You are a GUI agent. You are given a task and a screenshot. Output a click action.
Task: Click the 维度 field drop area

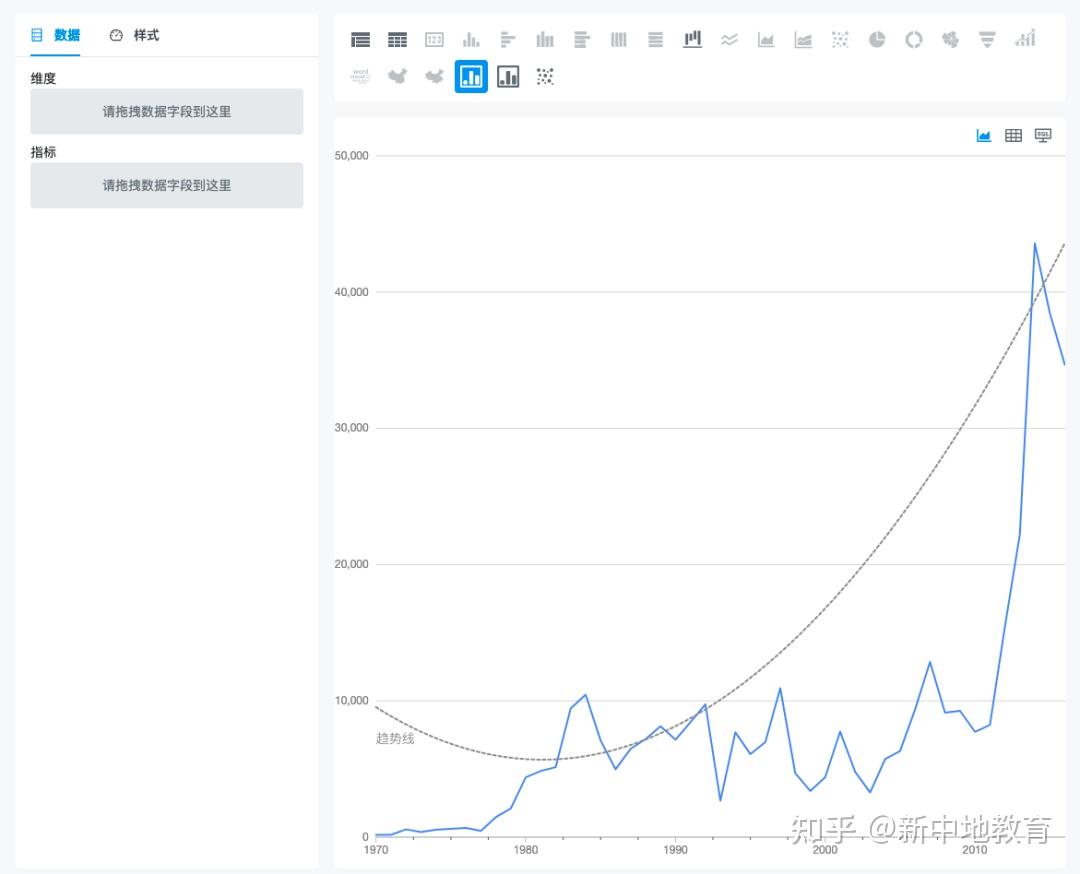(167, 112)
